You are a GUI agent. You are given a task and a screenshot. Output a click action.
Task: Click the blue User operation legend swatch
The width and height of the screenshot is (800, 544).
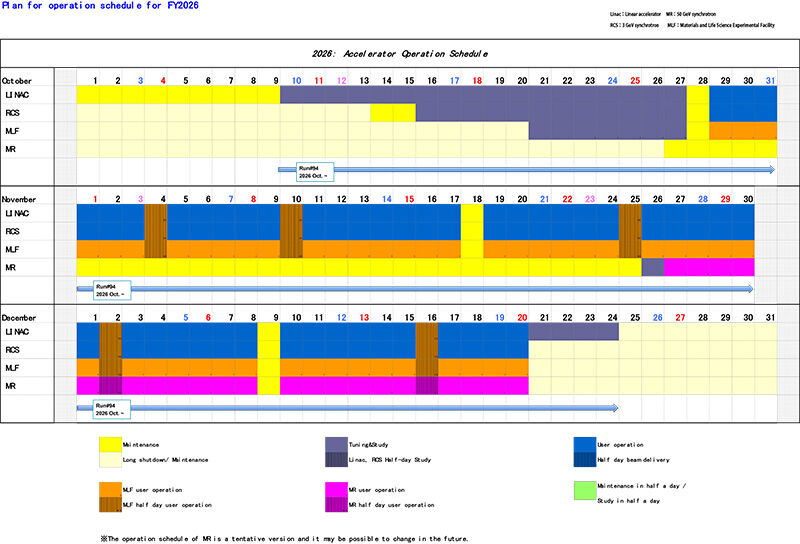click(x=585, y=444)
